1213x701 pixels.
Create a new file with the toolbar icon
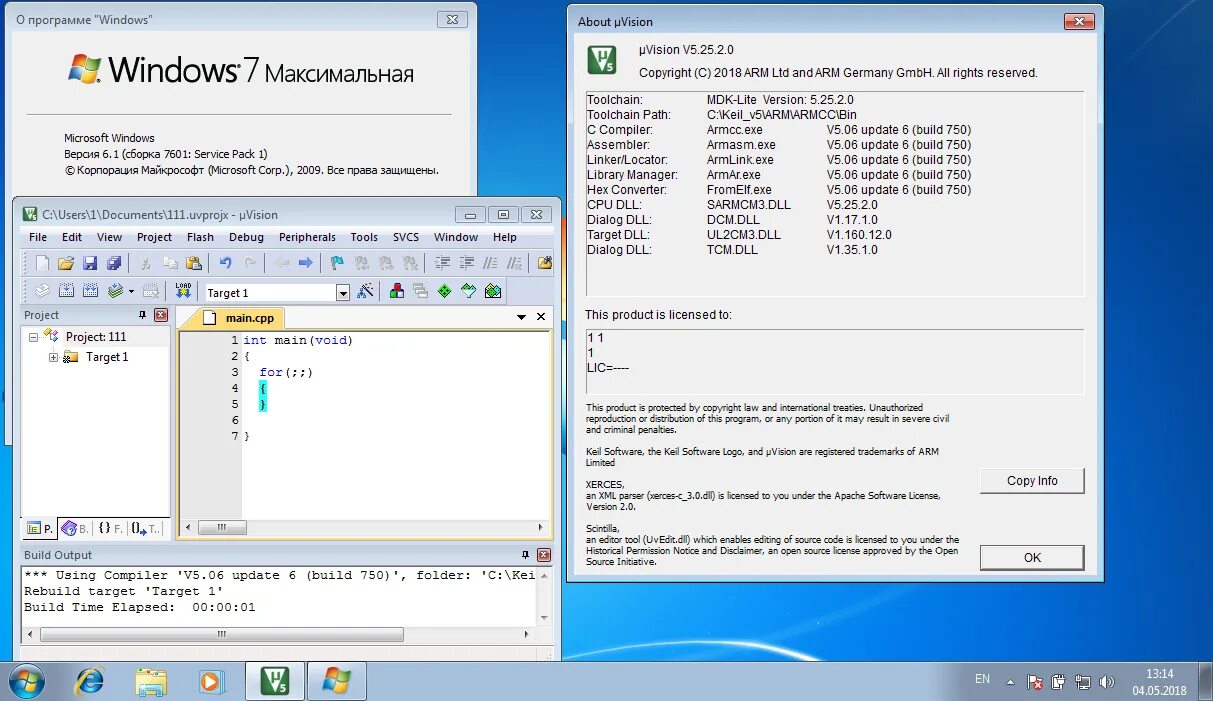click(42, 263)
